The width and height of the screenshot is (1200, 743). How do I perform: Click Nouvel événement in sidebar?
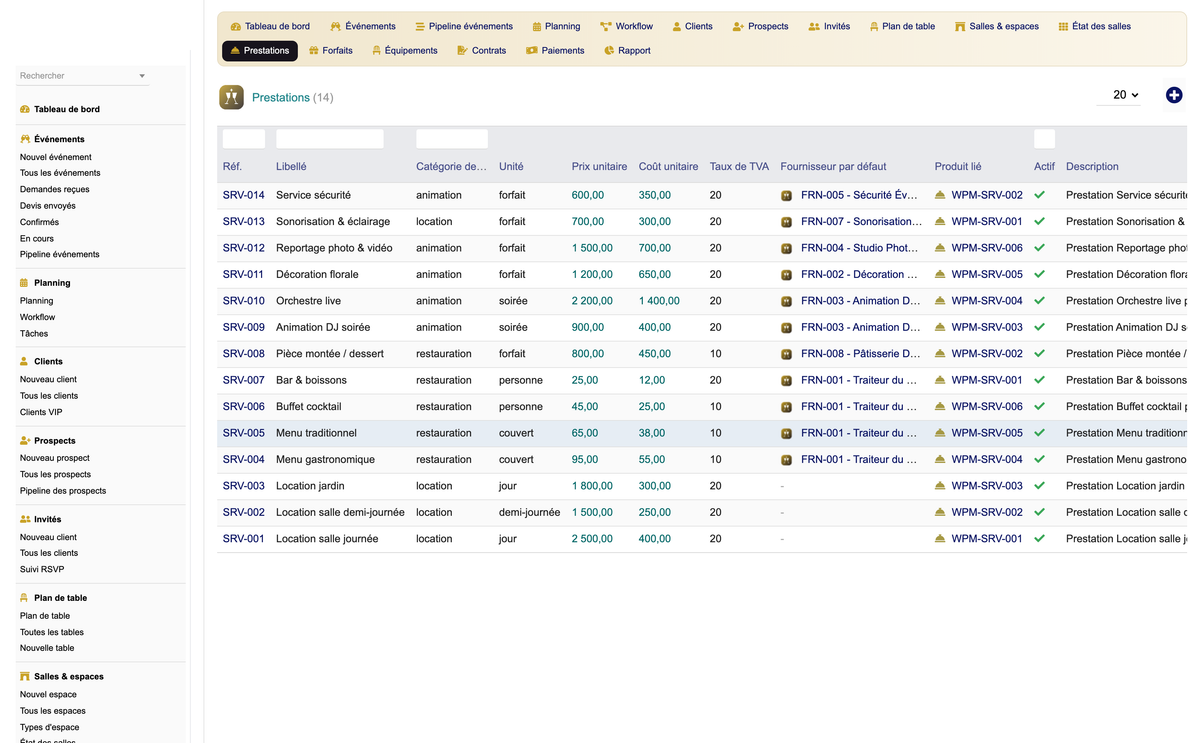tap(56, 157)
